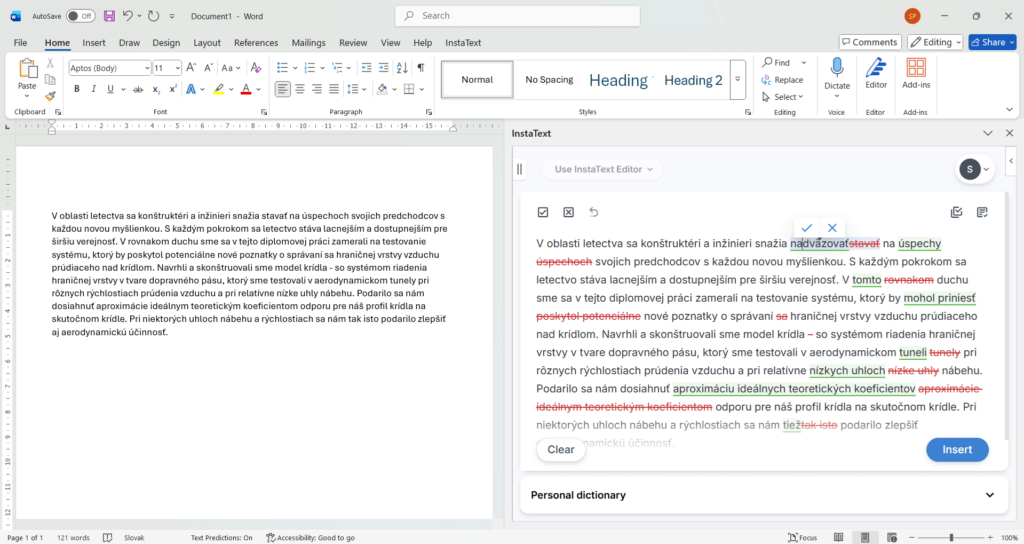The width and height of the screenshot is (1024, 544).
Task: Open the Use InstaText Editor dropdown
Action: click(603, 169)
